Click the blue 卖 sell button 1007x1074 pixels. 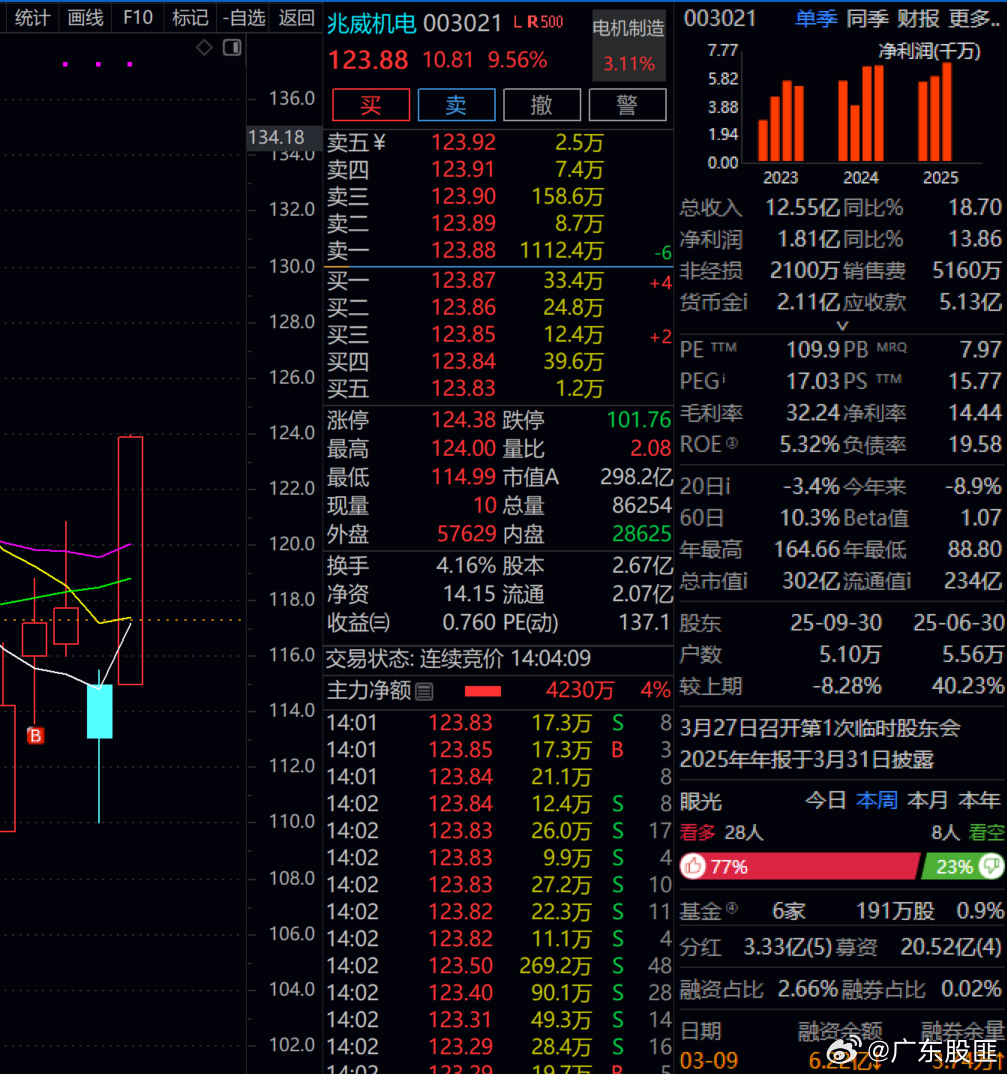click(x=456, y=105)
